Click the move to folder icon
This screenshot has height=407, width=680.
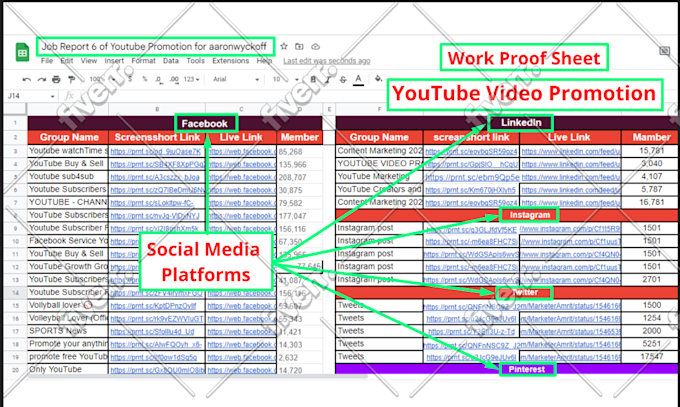(299, 46)
